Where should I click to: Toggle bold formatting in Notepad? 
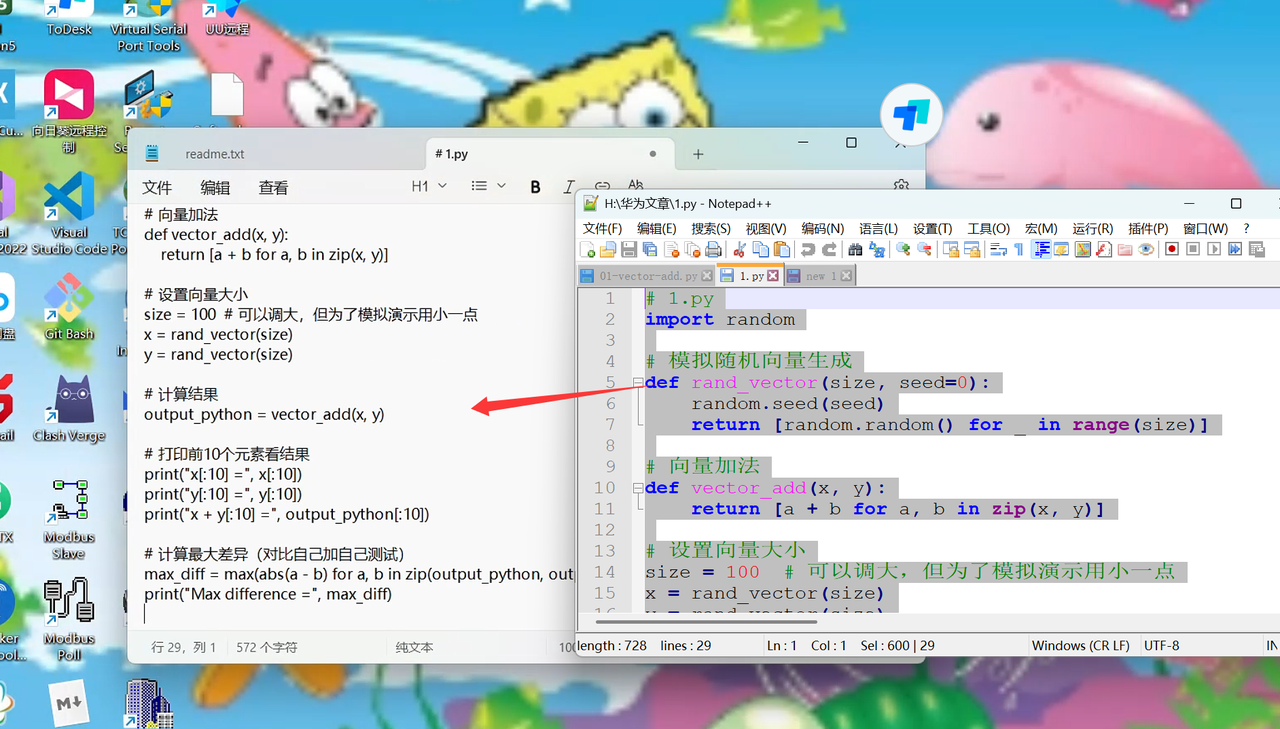pos(535,187)
